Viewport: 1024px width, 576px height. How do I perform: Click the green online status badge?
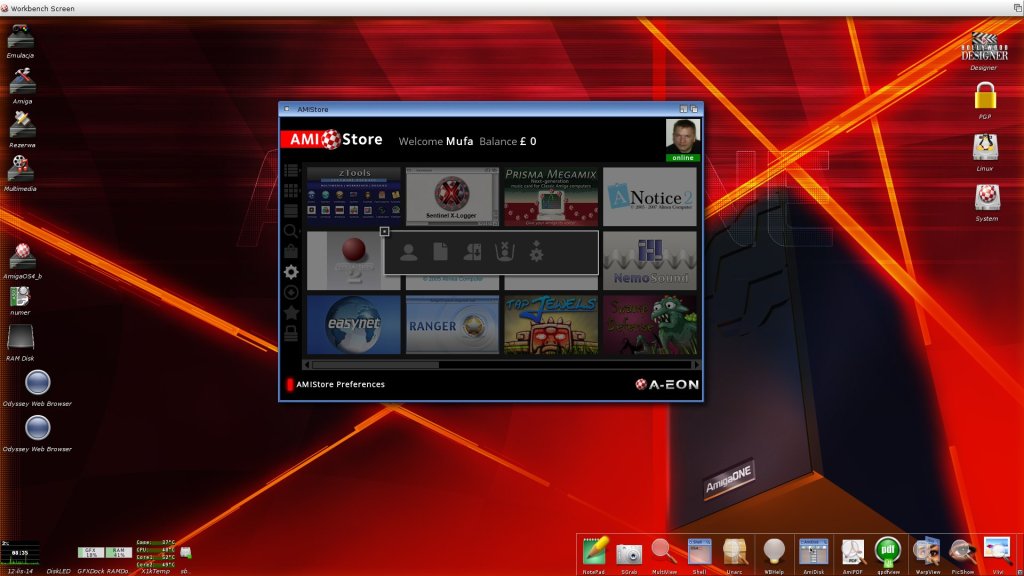pyautogui.click(x=682, y=158)
